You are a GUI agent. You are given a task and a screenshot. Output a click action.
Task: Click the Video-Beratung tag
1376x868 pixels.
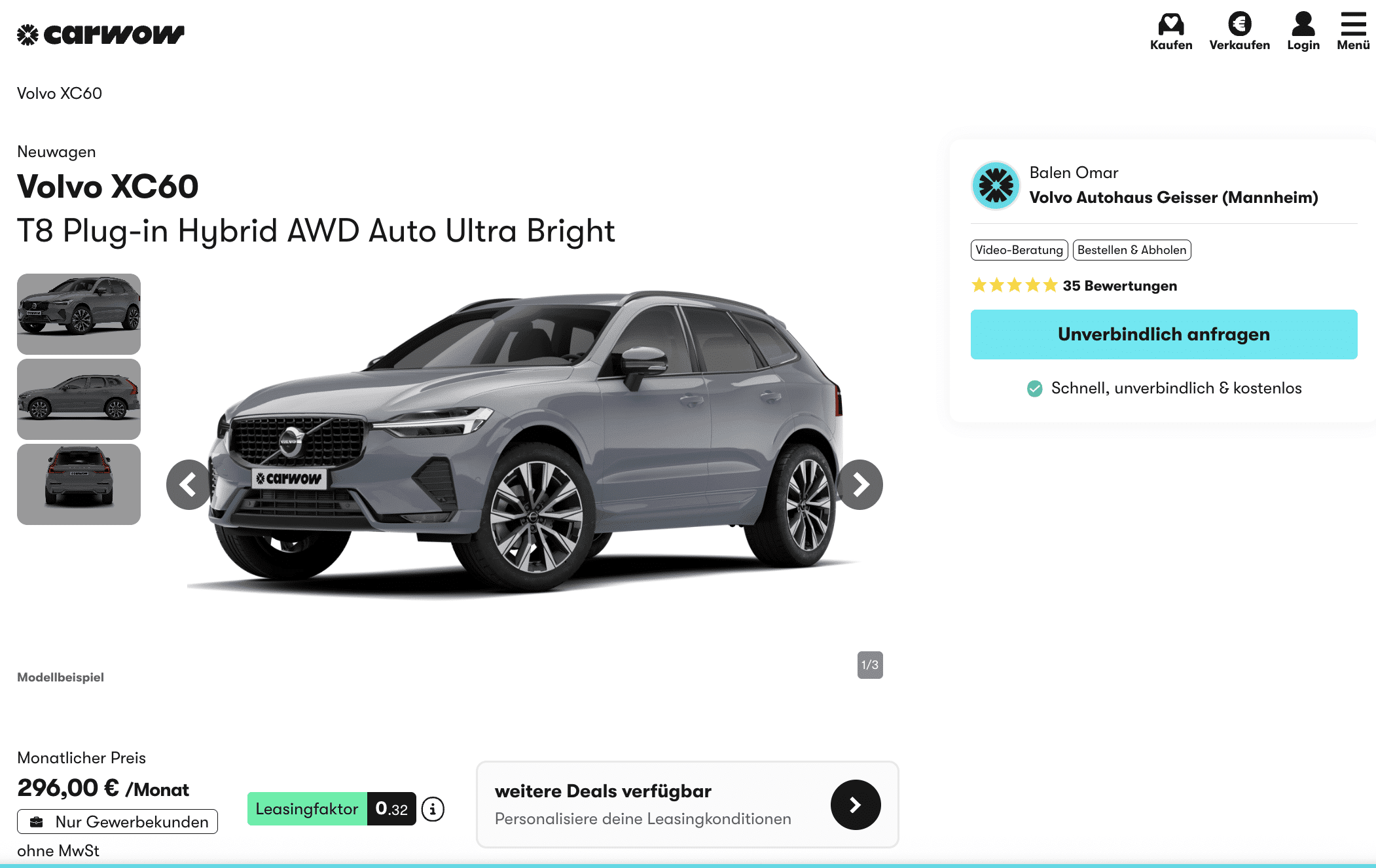click(1019, 250)
